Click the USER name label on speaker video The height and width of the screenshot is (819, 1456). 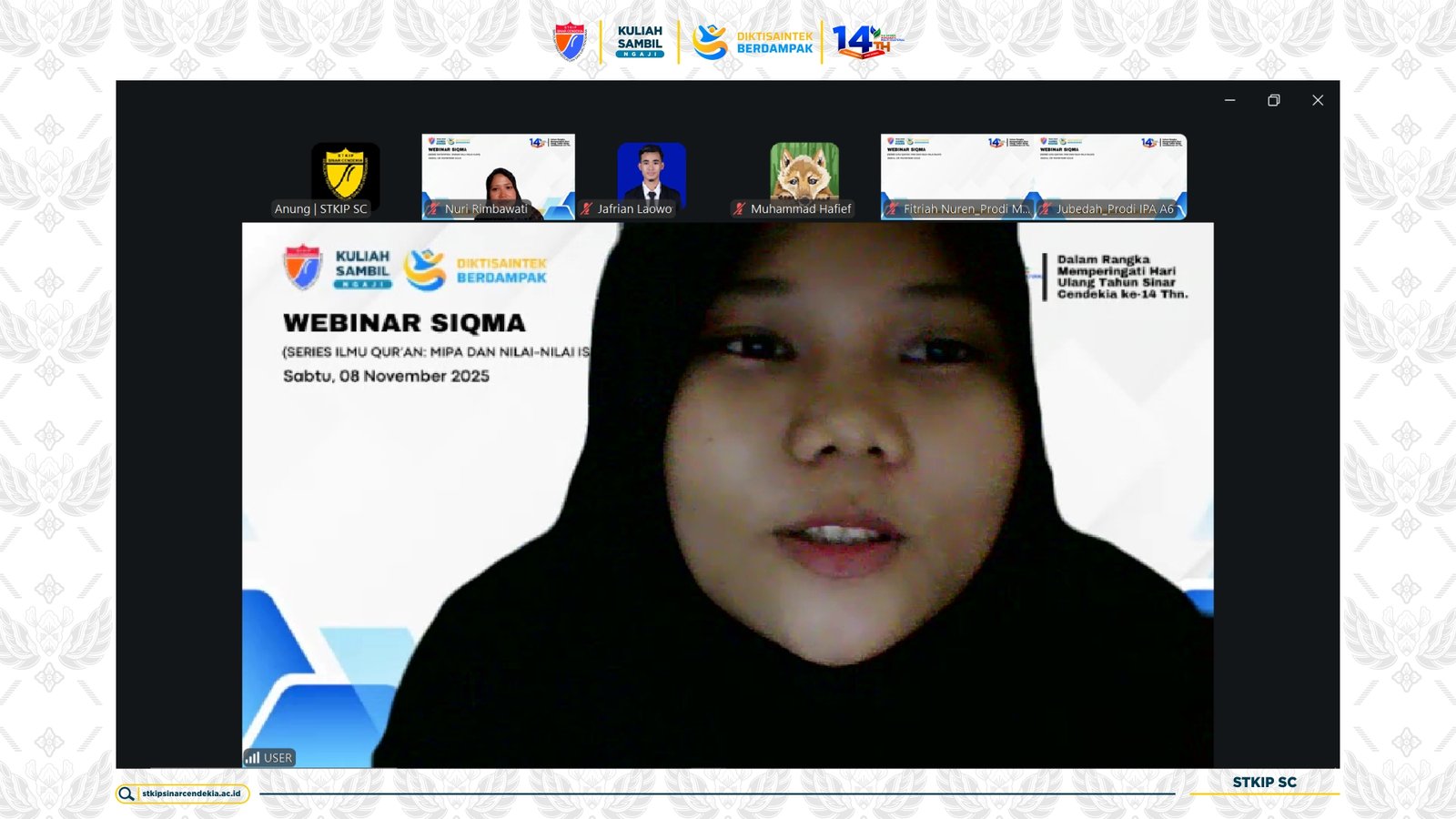coord(278,758)
